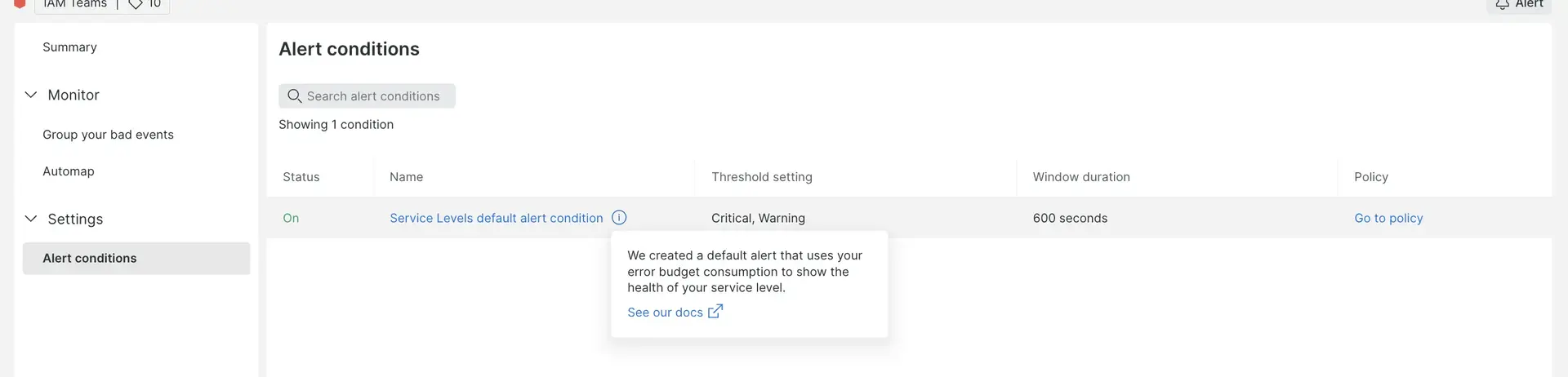Collapse the Monitor section chevron
The height and width of the screenshot is (377, 1568).
click(31, 95)
